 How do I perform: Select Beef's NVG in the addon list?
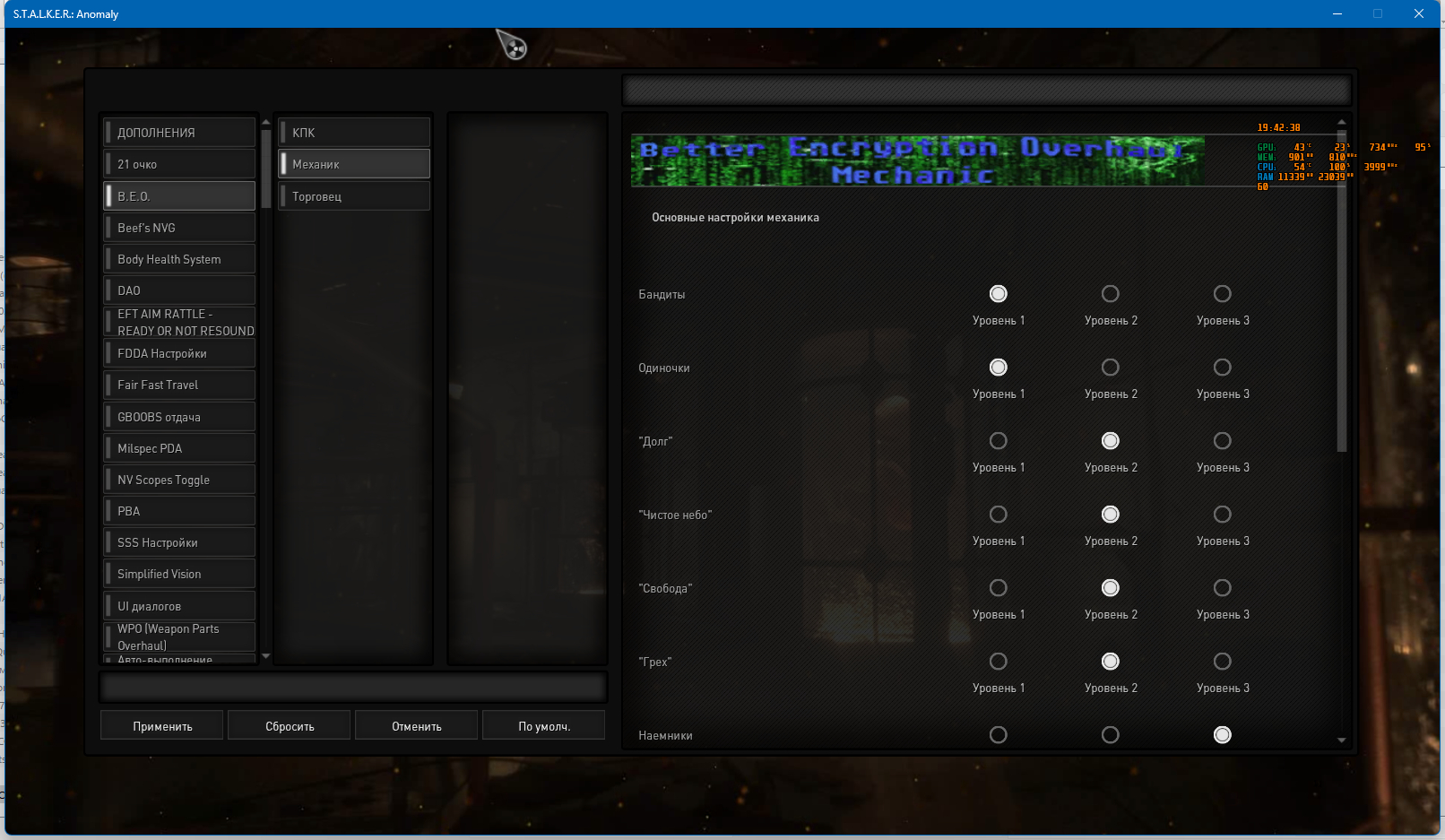click(x=179, y=228)
